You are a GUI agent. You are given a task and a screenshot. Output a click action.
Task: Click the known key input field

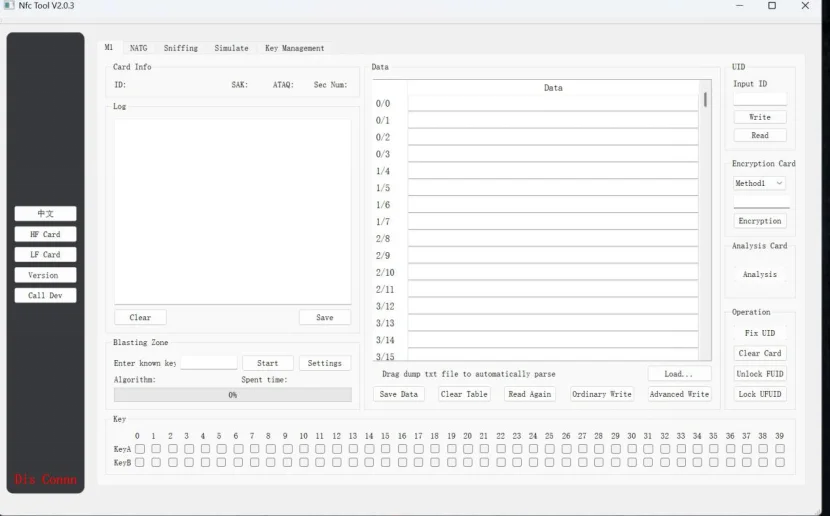pos(209,363)
